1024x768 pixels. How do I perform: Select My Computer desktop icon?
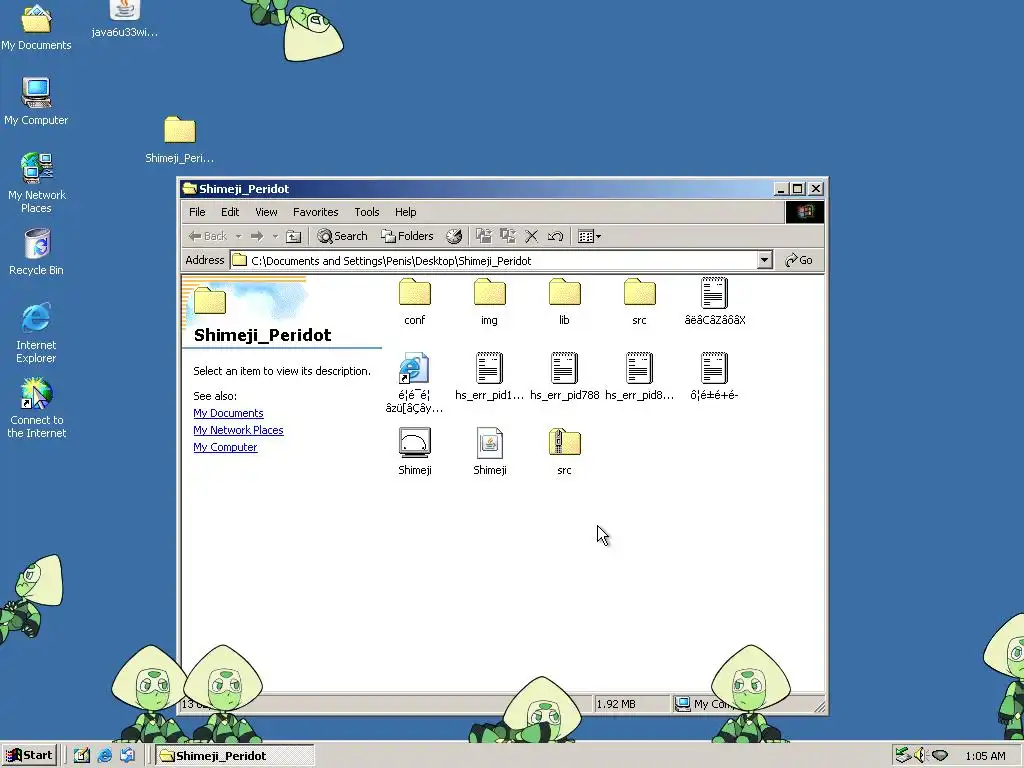coord(36,101)
